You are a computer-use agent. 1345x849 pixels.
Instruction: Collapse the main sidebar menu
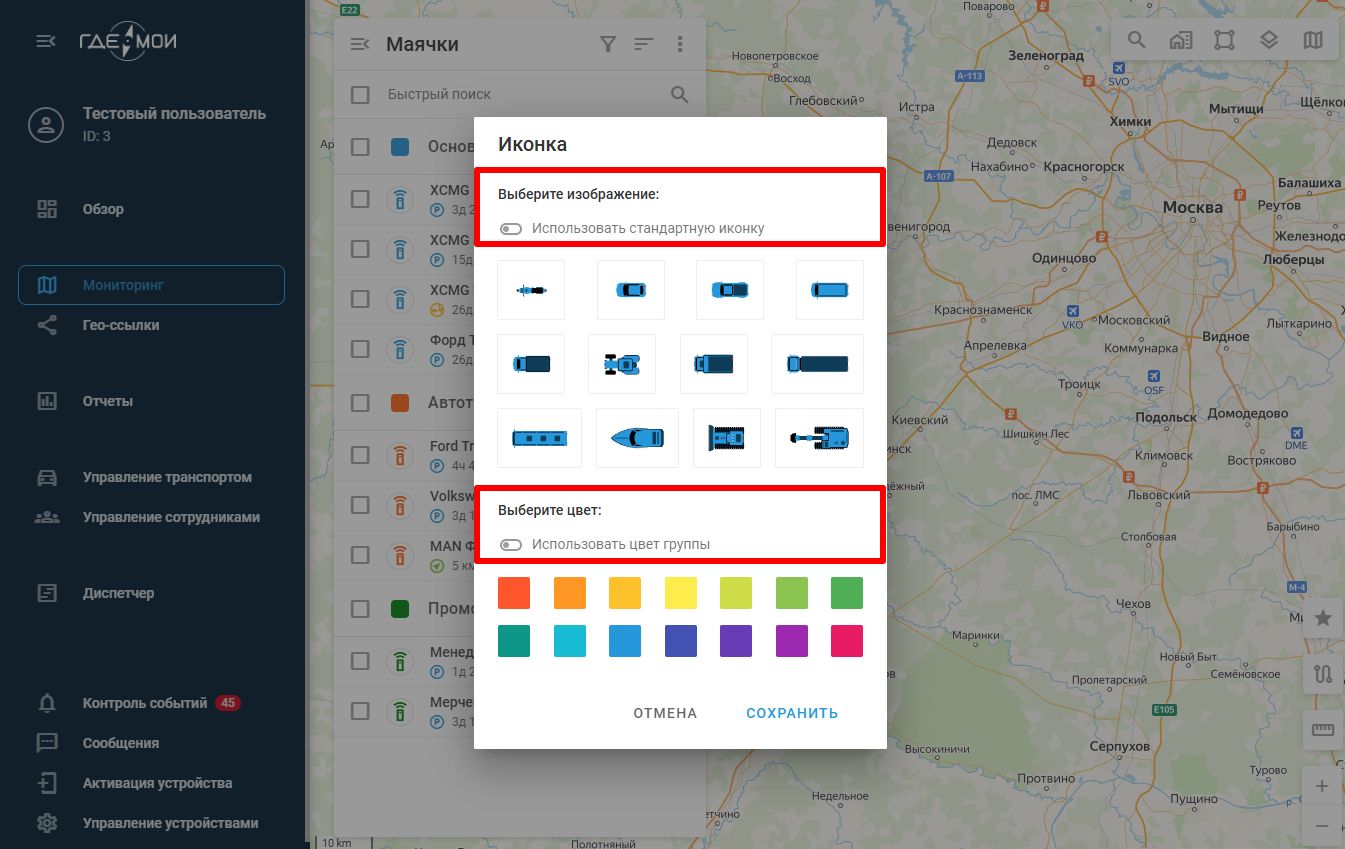(46, 41)
